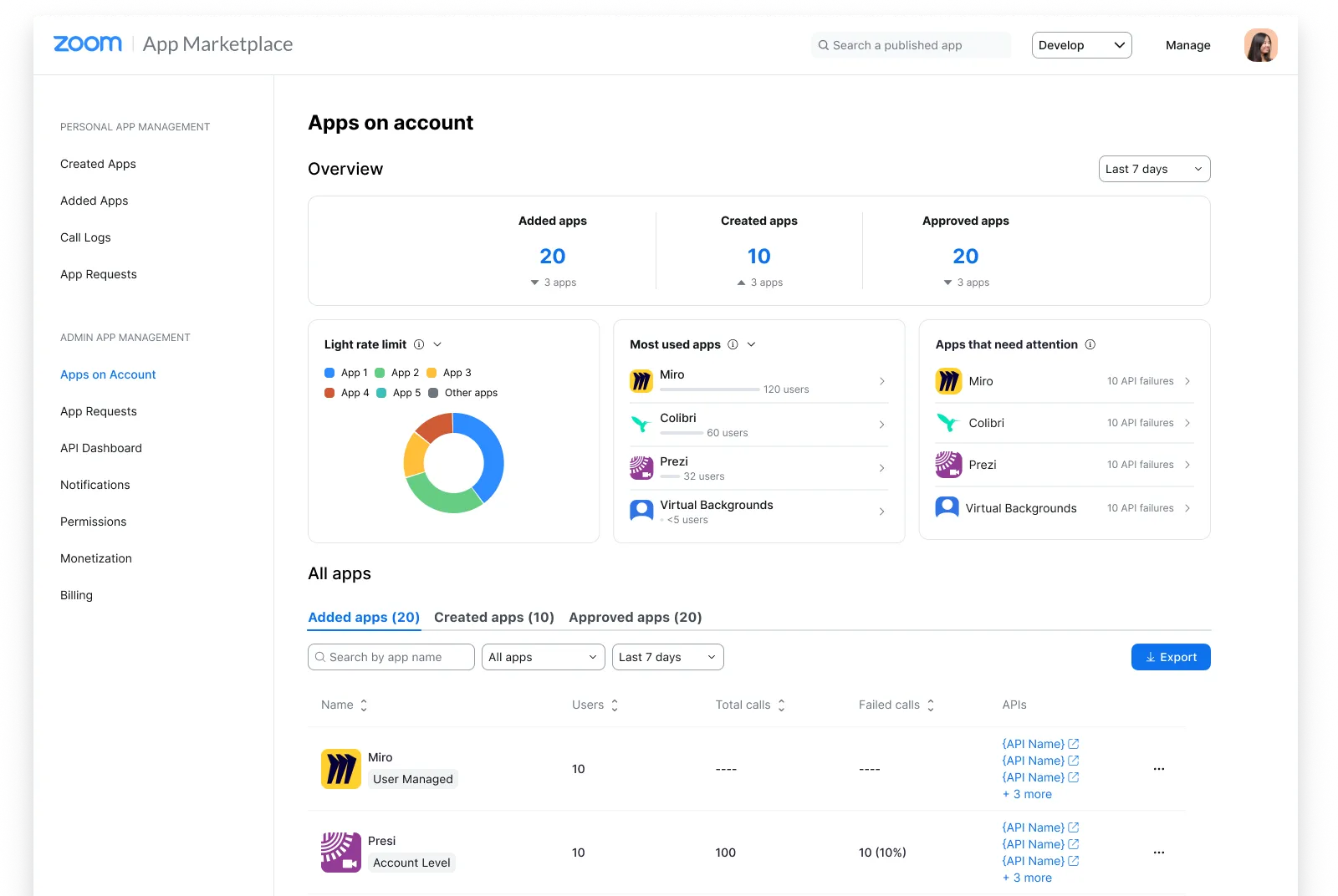Click the Manage link
This screenshot has width=1338, height=896.
1188,45
